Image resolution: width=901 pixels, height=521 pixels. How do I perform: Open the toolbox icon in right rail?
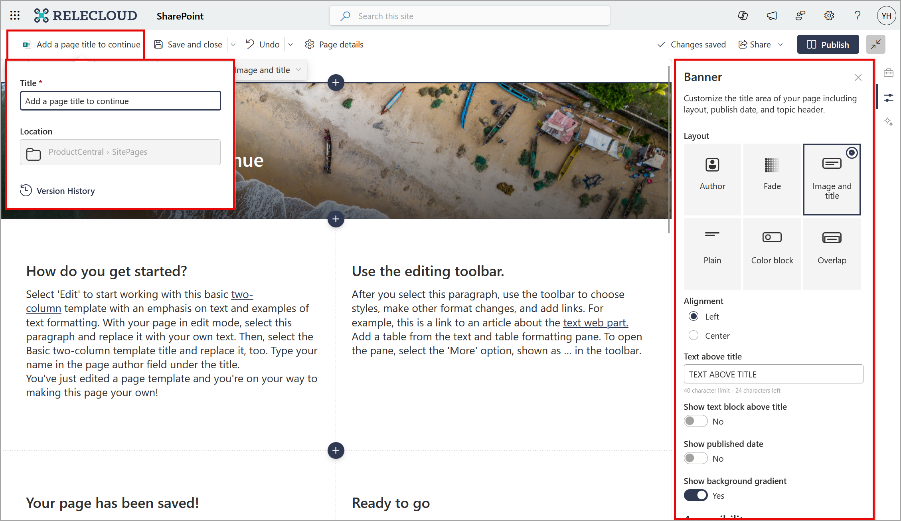[x=888, y=72]
